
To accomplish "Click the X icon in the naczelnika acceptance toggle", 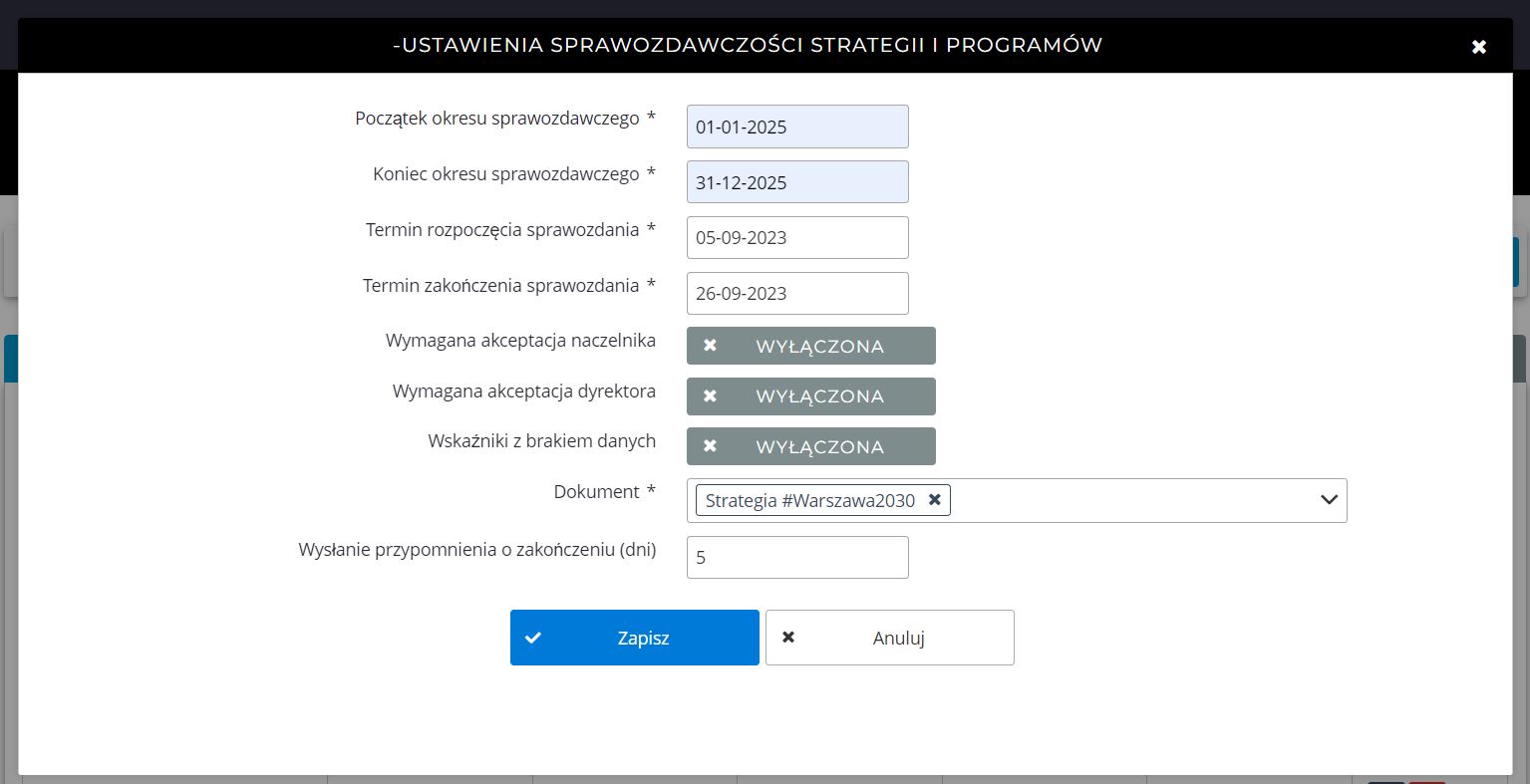I will click(710, 346).
